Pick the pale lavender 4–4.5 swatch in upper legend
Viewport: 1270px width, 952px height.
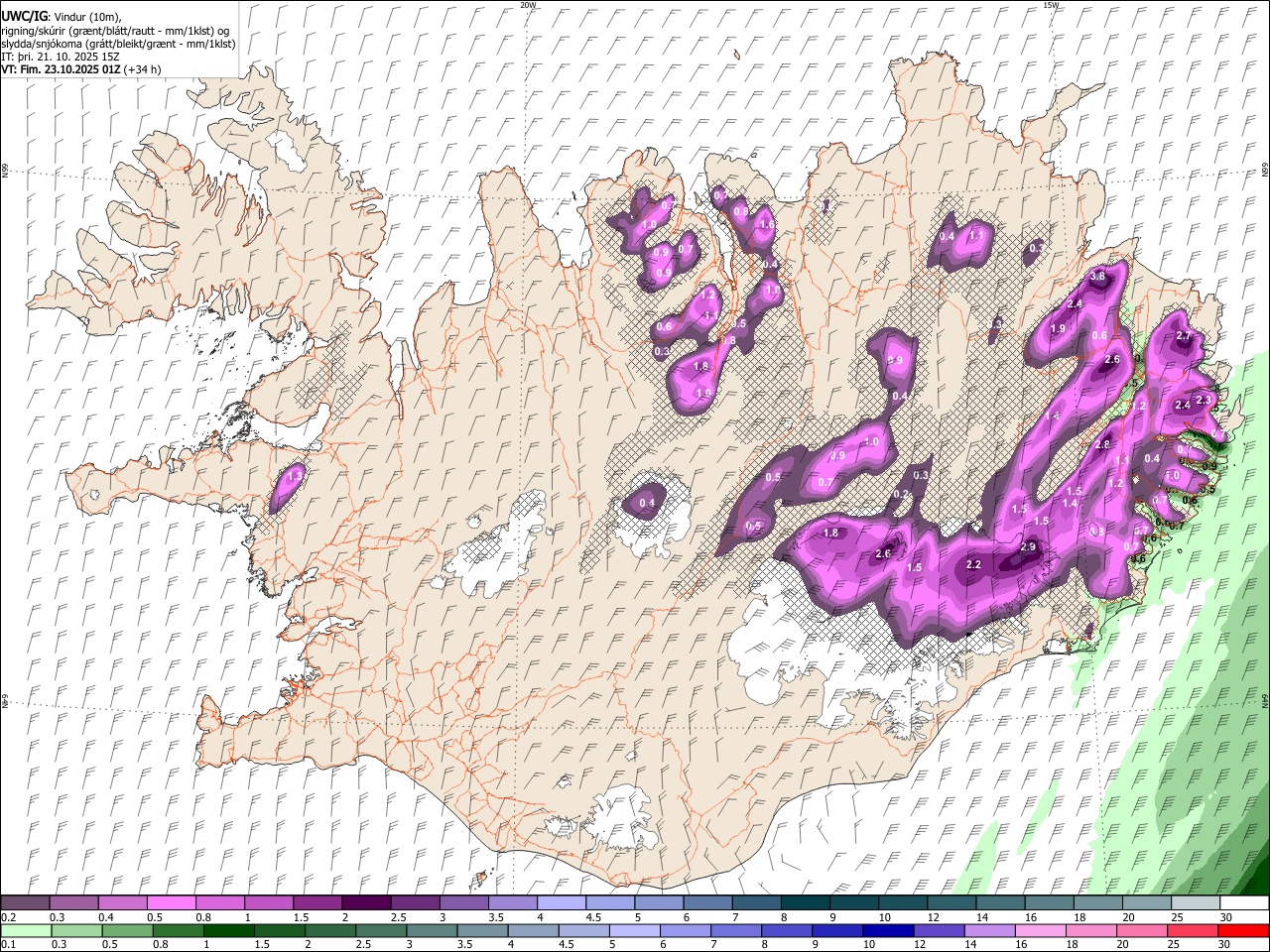point(560,903)
